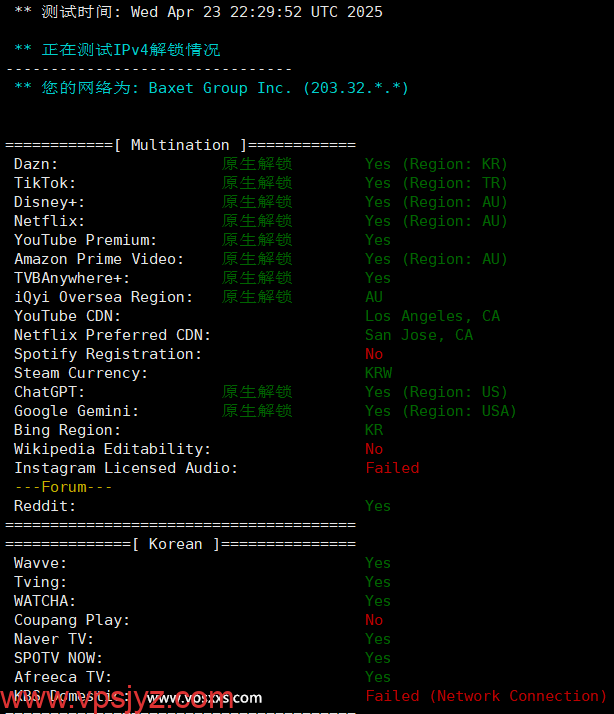Screen dimensions: 614x714
Task: Click Dazn result 'Yes (Region: KR)'
Action: (436, 164)
